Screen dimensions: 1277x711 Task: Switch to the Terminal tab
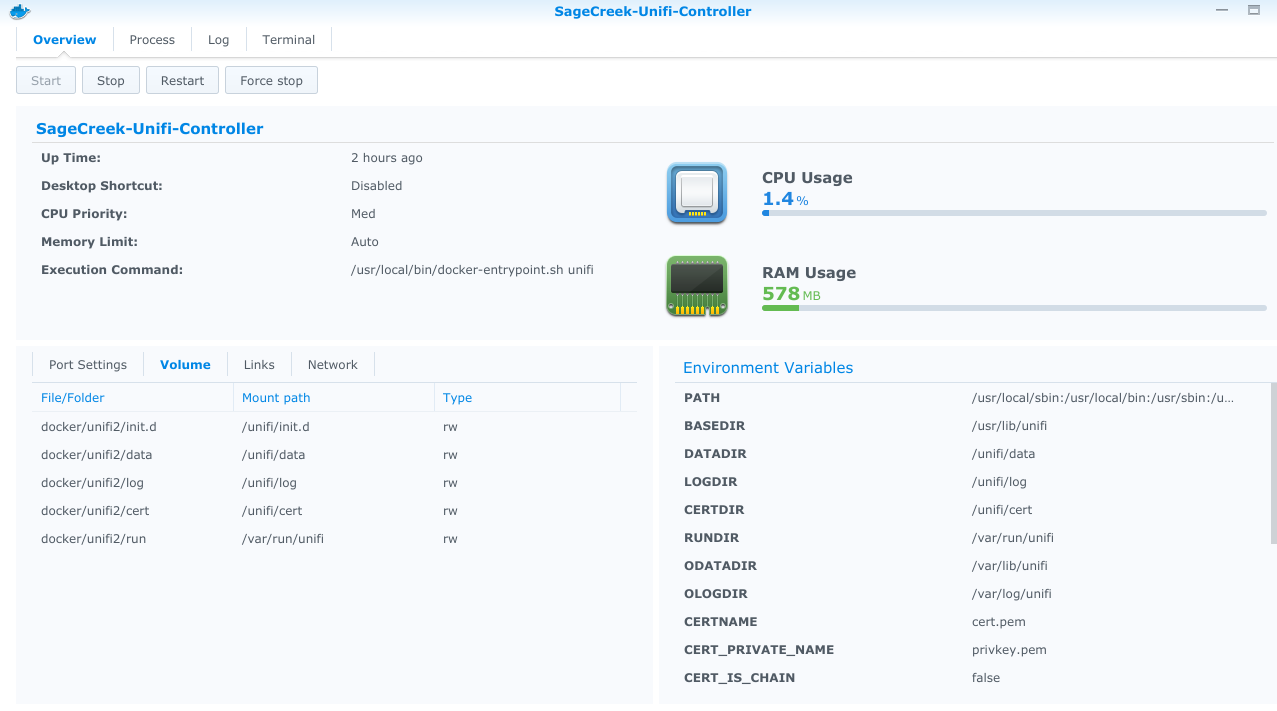pyautogui.click(x=288, y=39)
